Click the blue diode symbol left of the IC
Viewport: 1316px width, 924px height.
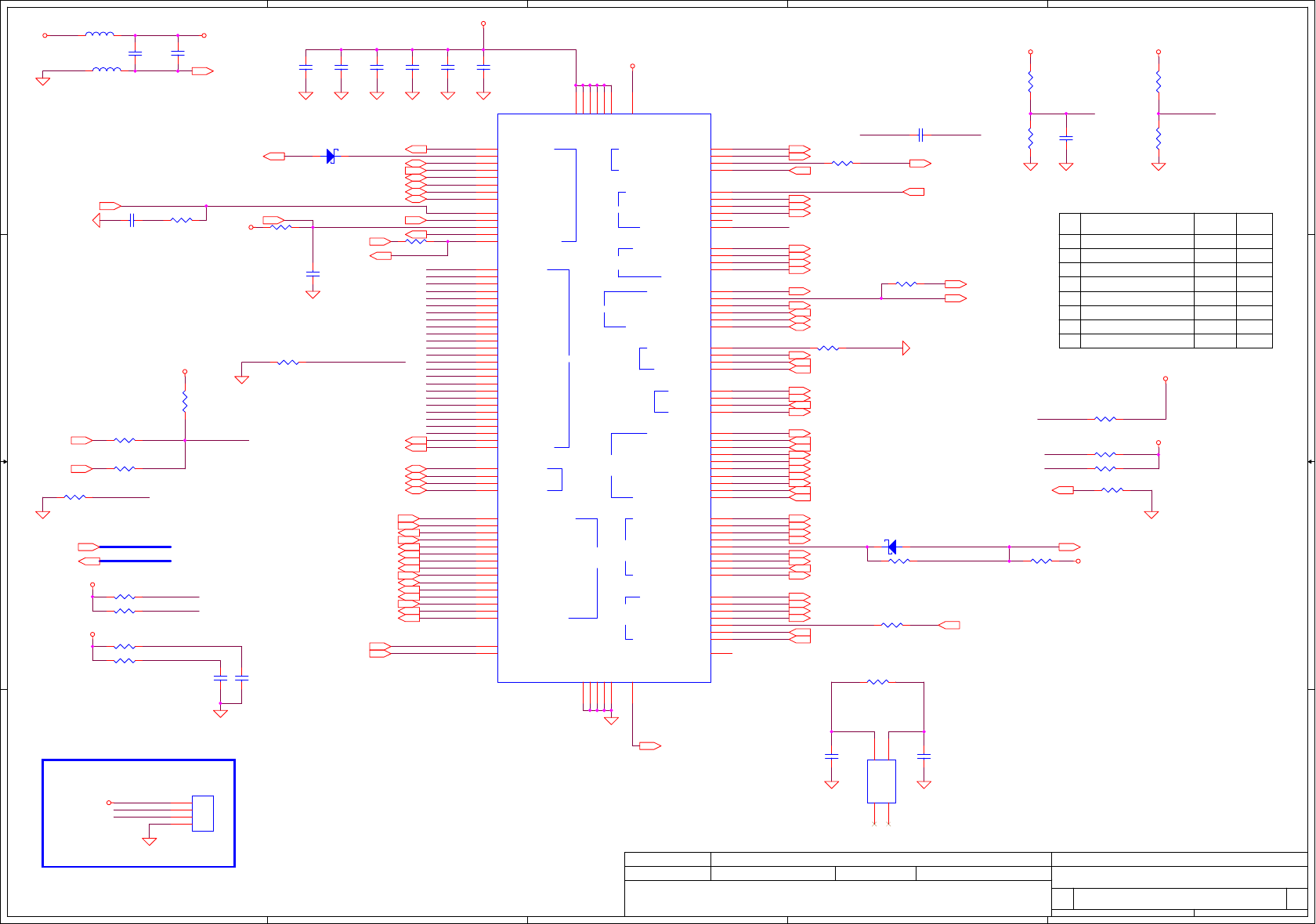(331, 156)
